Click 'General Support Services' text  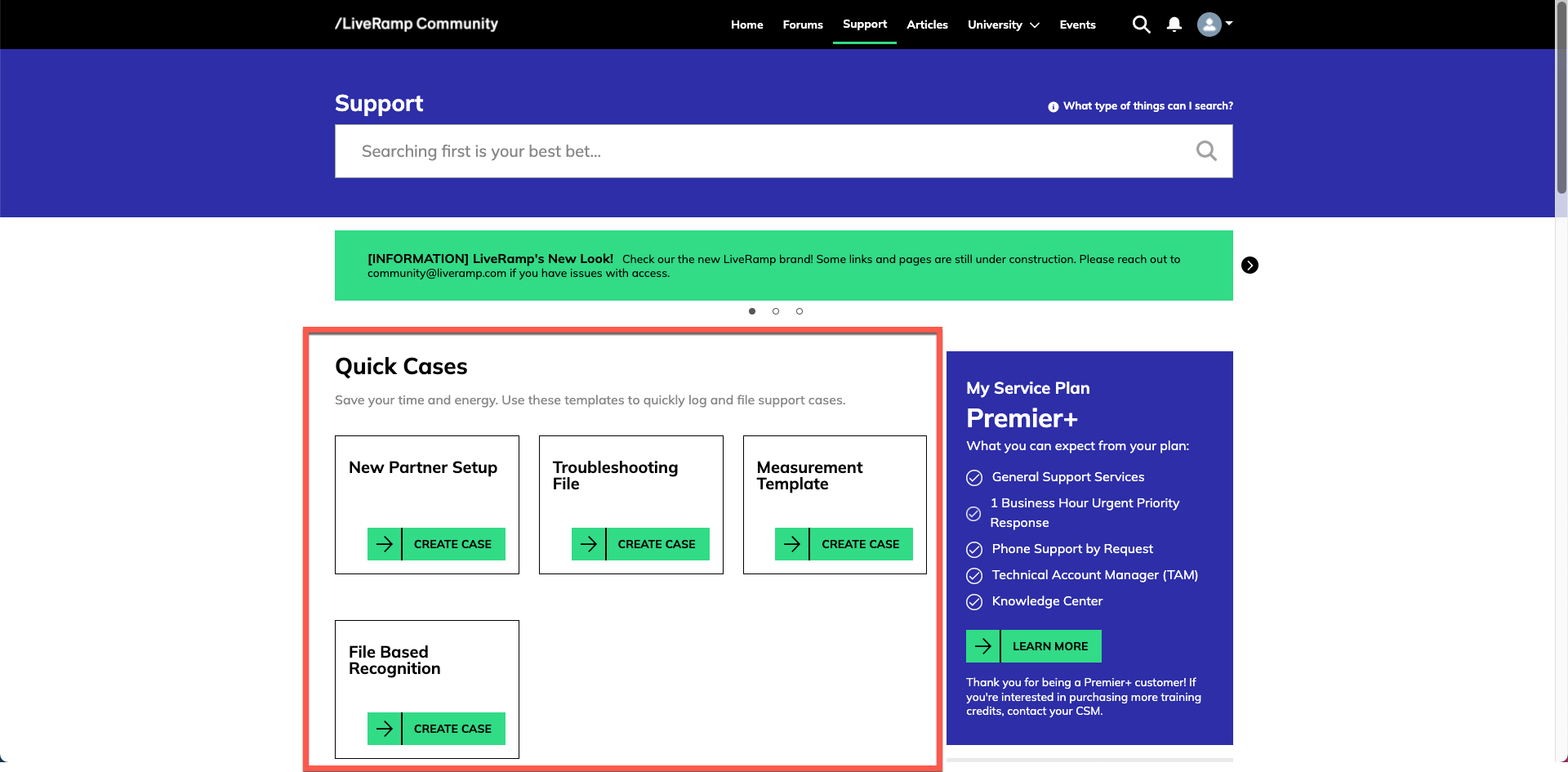[x=1068, y=477]
